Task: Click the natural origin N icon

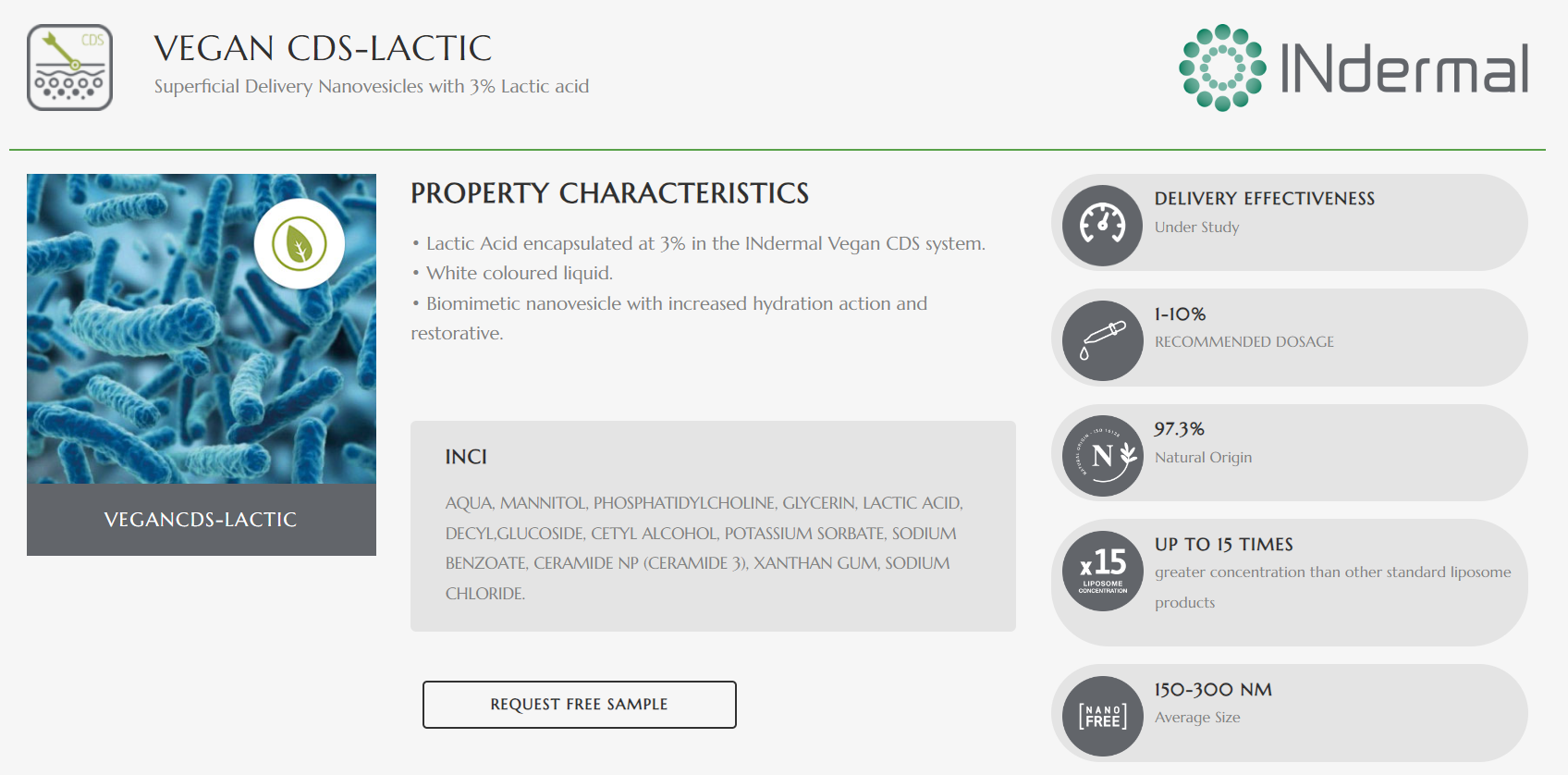Action: (1102, 455)
